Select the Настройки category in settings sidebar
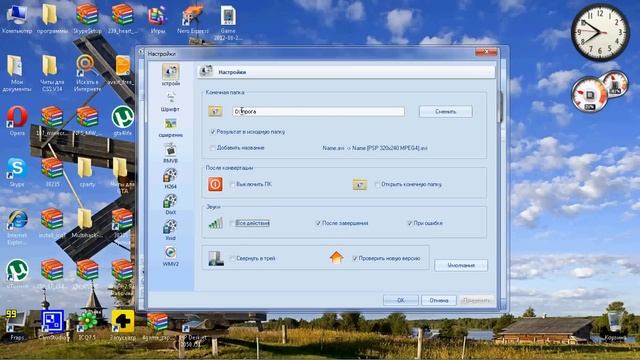 pyautogui.click(x=171, y=75)
